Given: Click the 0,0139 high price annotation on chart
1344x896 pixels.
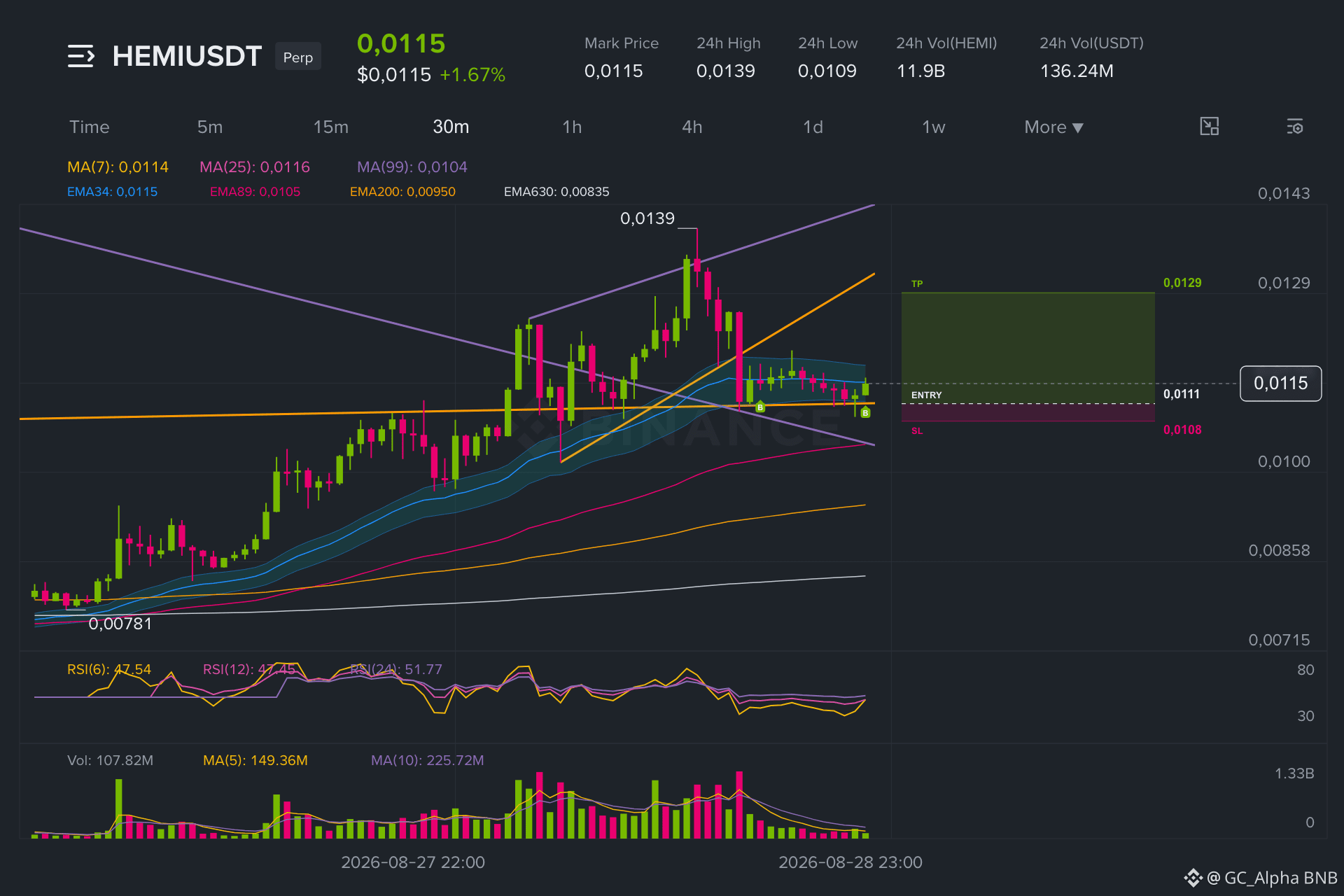Looking at the screenshot, I should [647, 218].
